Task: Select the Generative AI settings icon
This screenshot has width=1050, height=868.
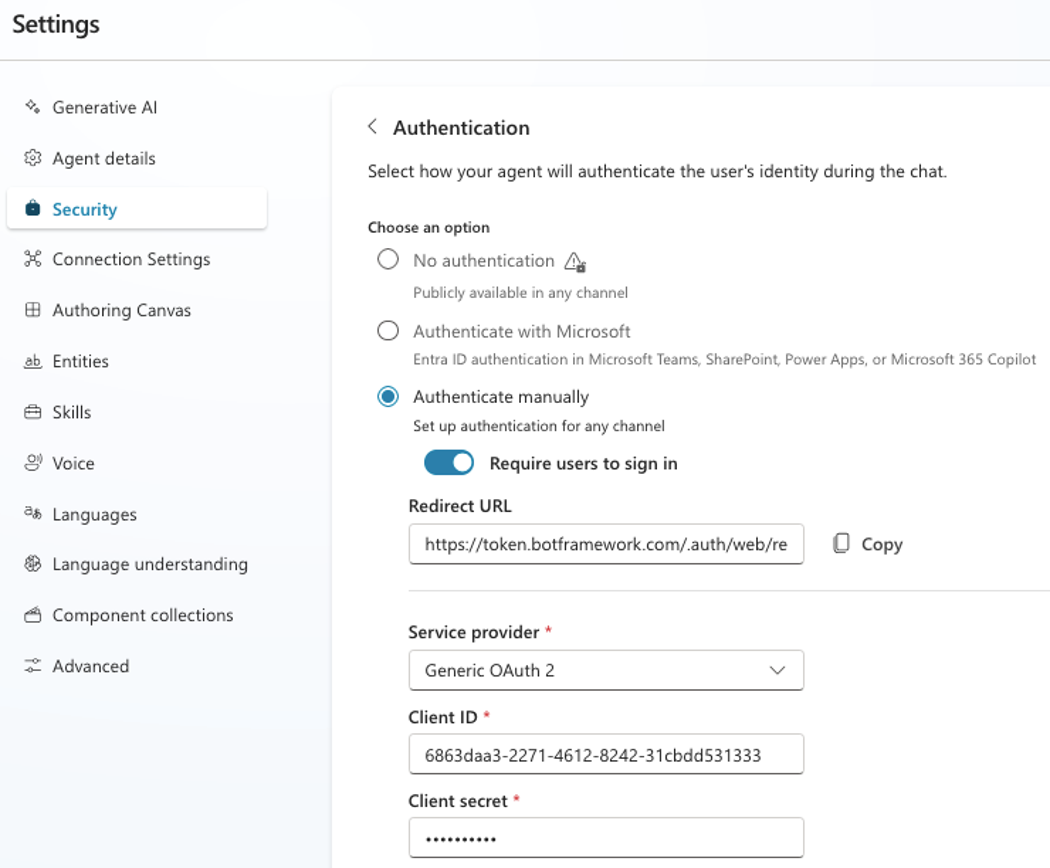Action: pos(31,107)
